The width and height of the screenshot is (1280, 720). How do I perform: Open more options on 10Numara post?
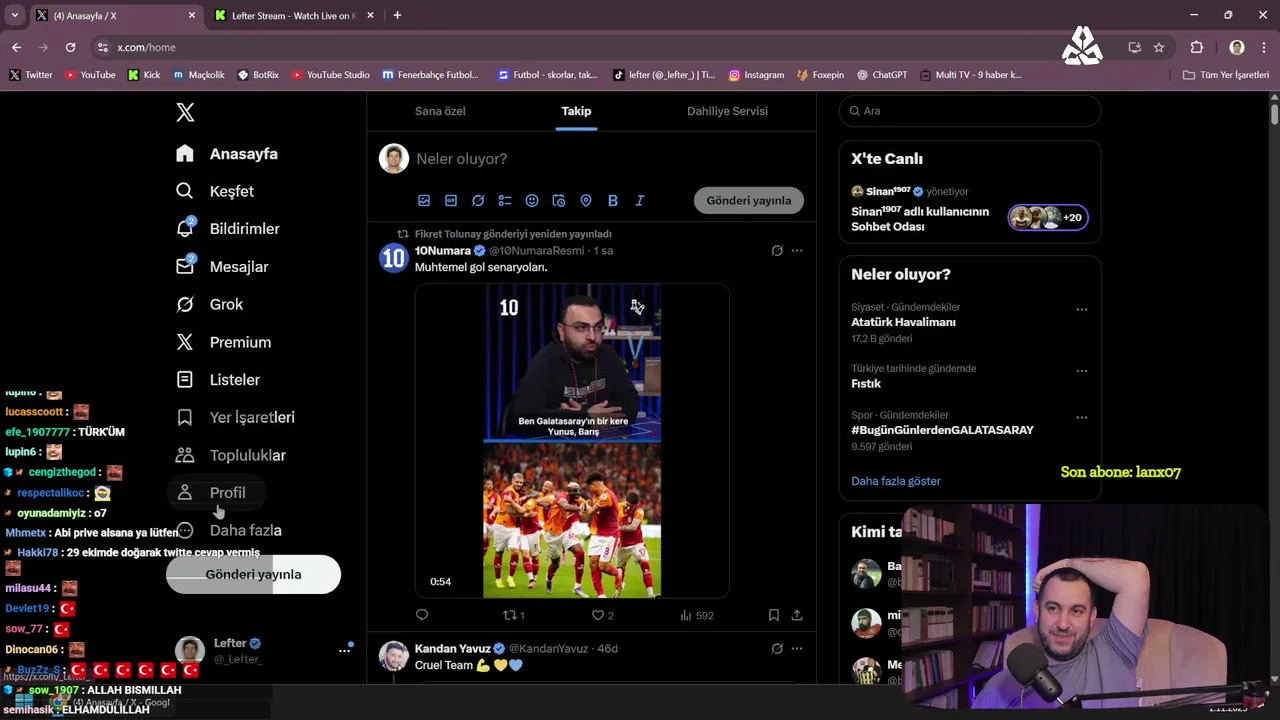tap(797, 251)
